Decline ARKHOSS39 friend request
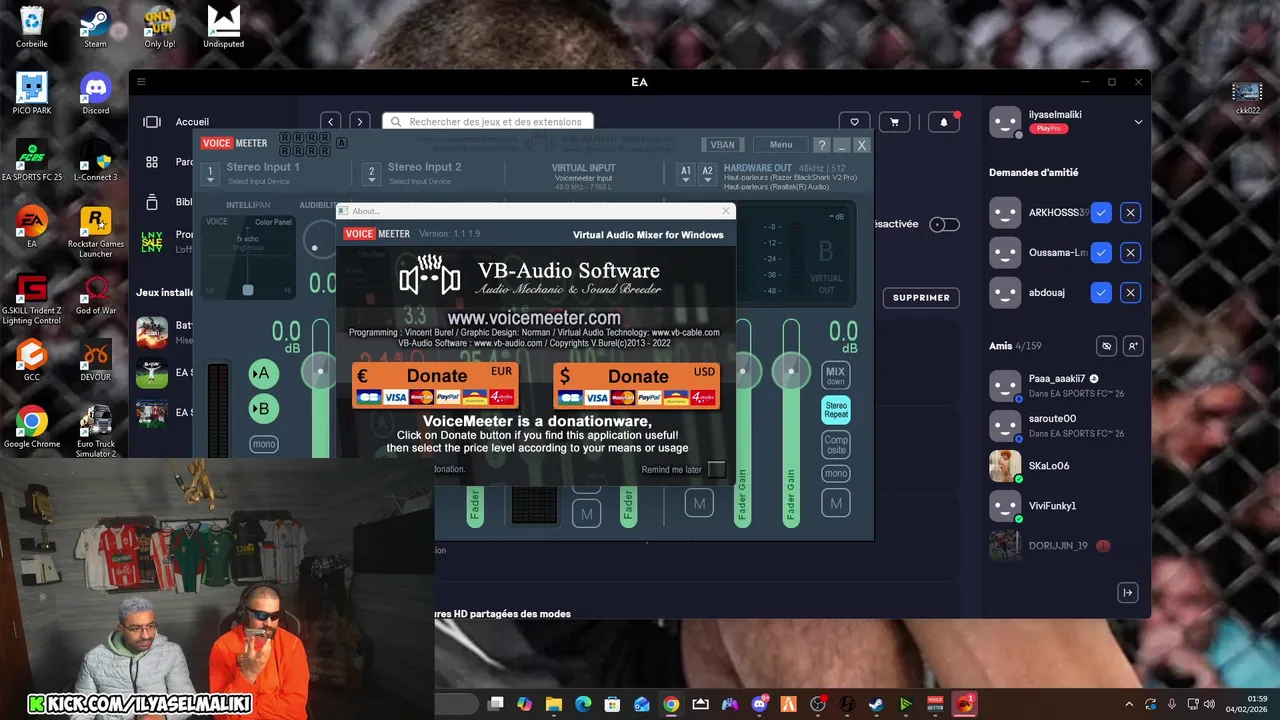This screenshot has width=1280, height=720. [1130, 213]
